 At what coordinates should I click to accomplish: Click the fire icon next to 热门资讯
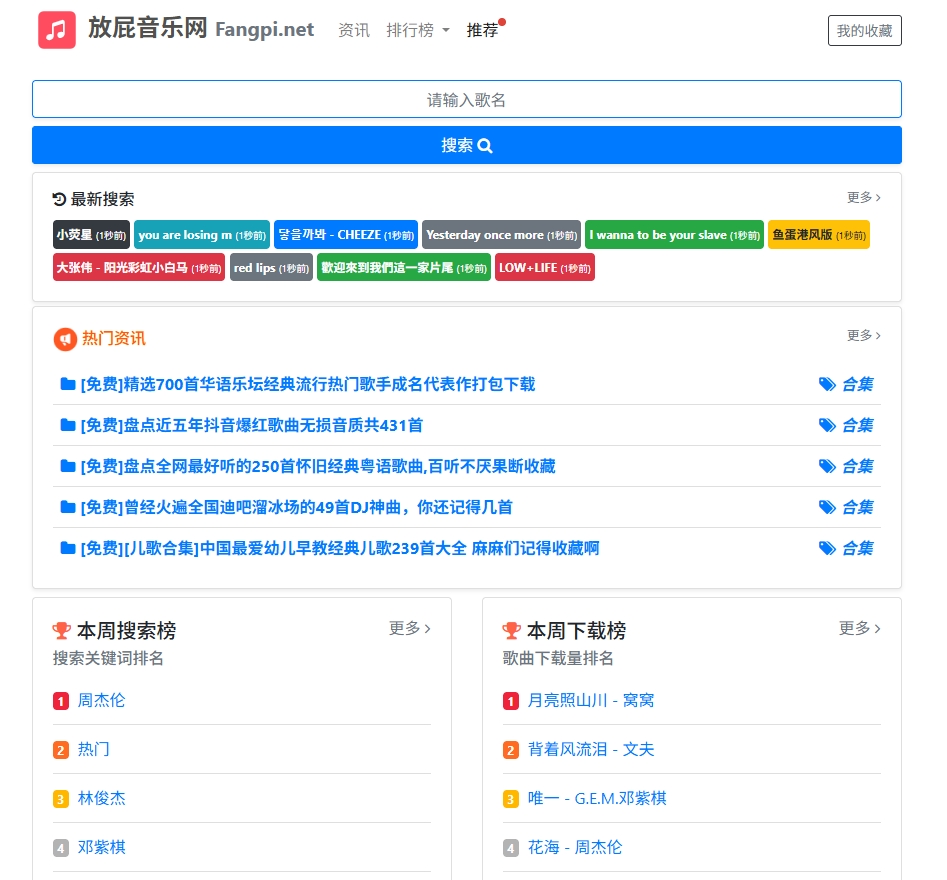(x=64, y=339)
